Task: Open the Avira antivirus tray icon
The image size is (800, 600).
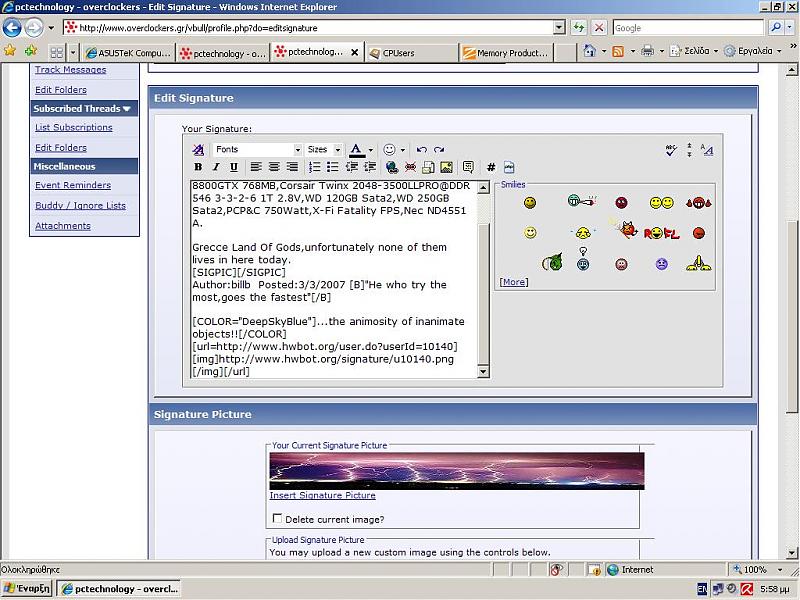Action: (746, 589)
